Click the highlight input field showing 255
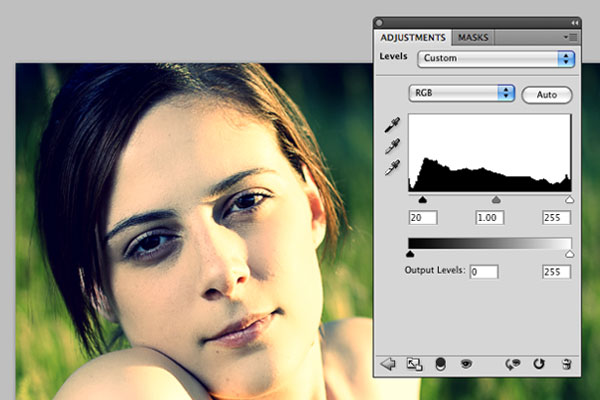Screen dimensions: 600x400 tap(556, 217)
